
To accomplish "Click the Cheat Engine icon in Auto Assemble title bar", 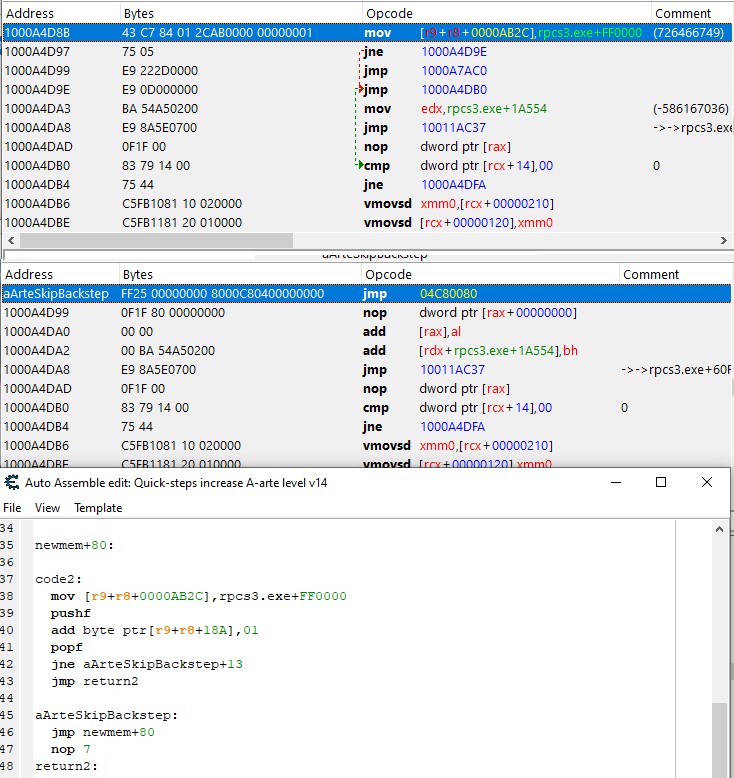I will (12, 482).
